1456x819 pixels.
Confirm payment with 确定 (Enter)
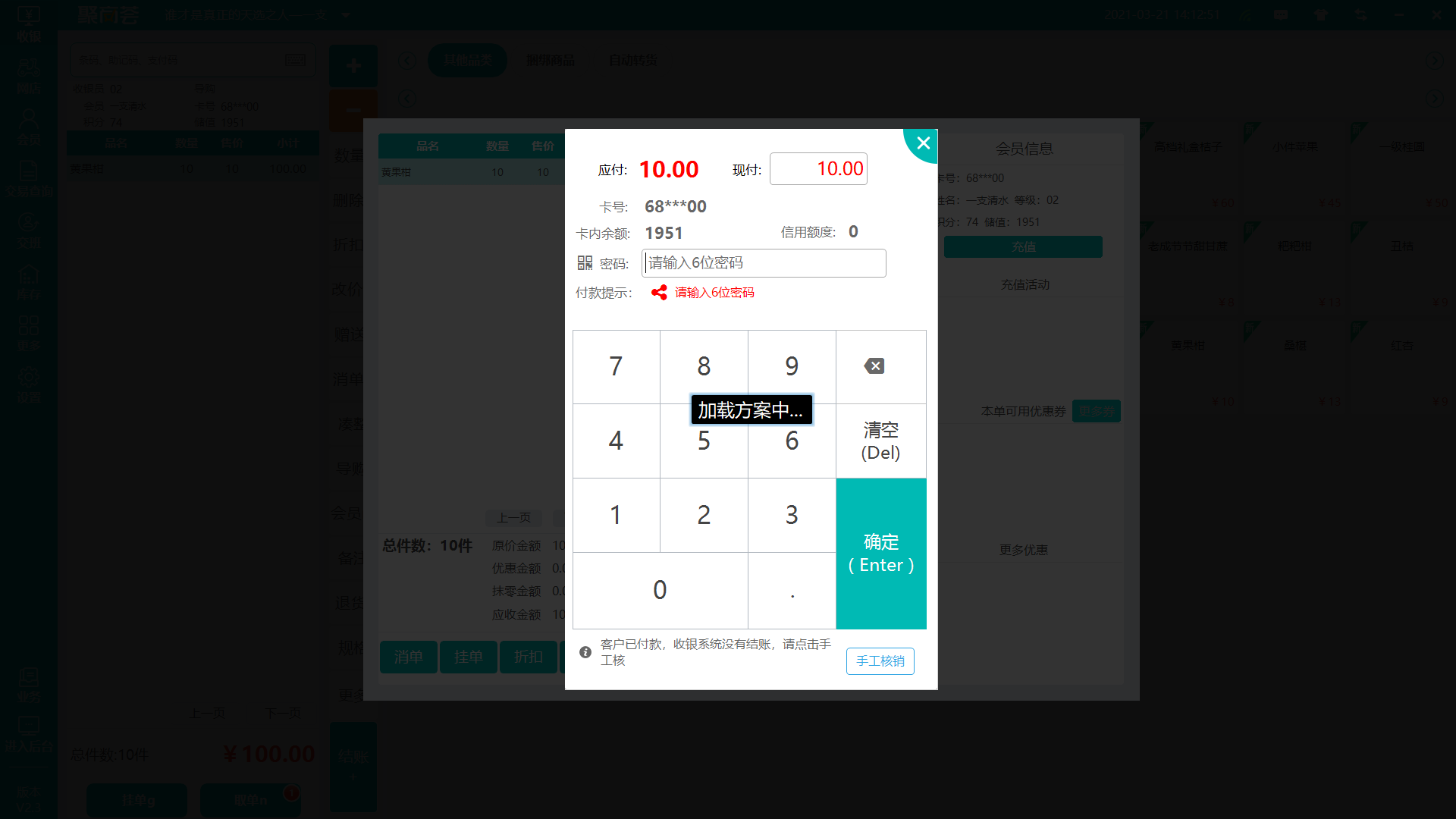point(880,554)
